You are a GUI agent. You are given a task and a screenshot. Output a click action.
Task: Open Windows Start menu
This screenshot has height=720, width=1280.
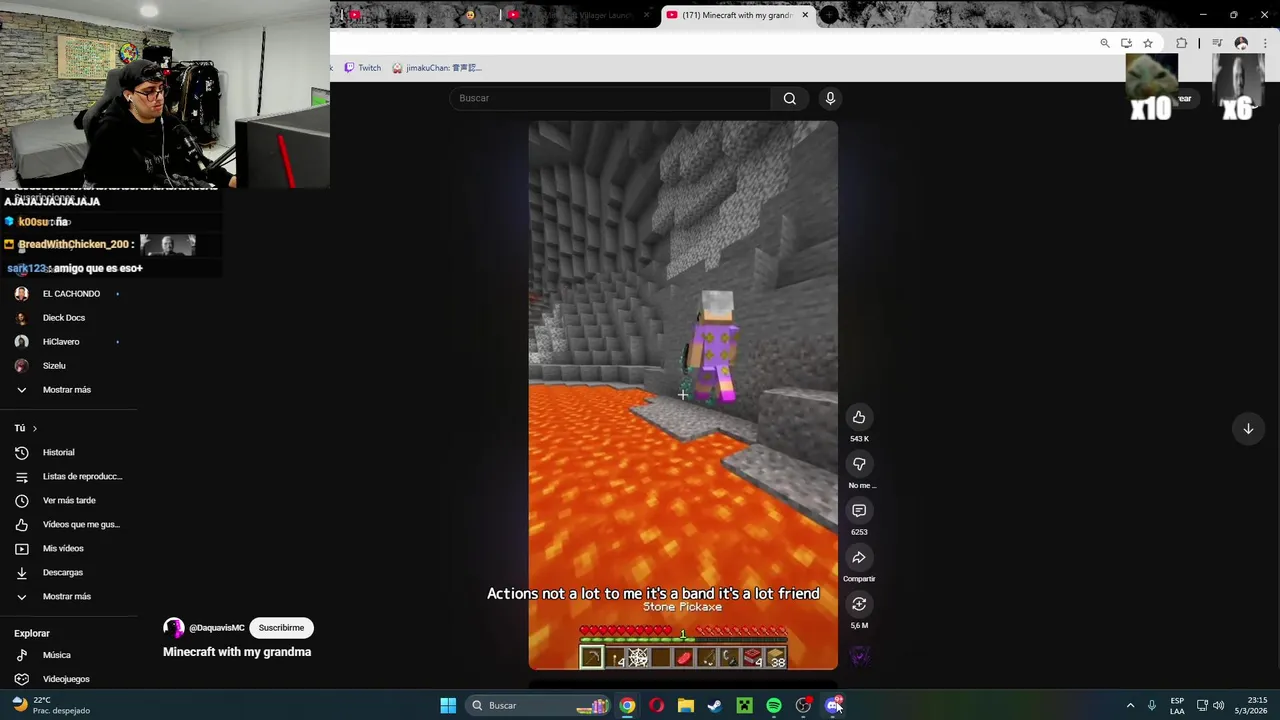click(448, 705)
